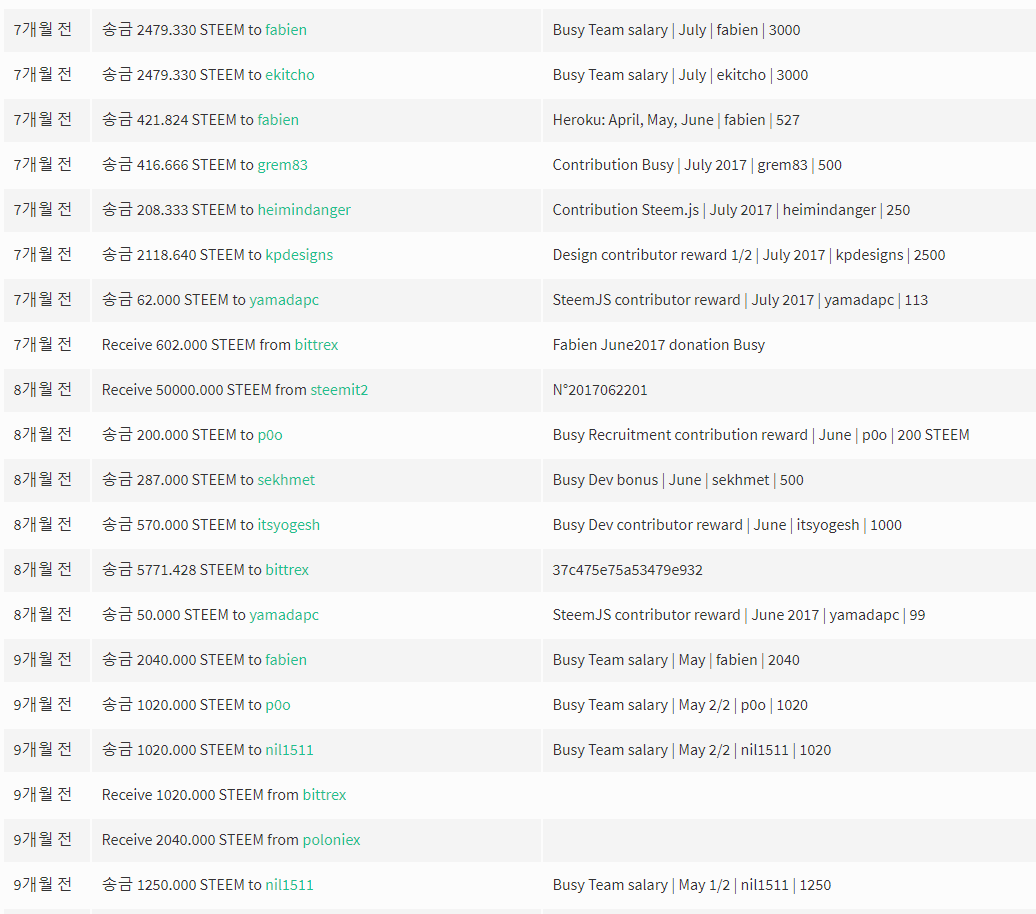Open fabien link in 2479.330 STEEM row
This screenshot has width=1036, height=914.
tap(285, 30)
